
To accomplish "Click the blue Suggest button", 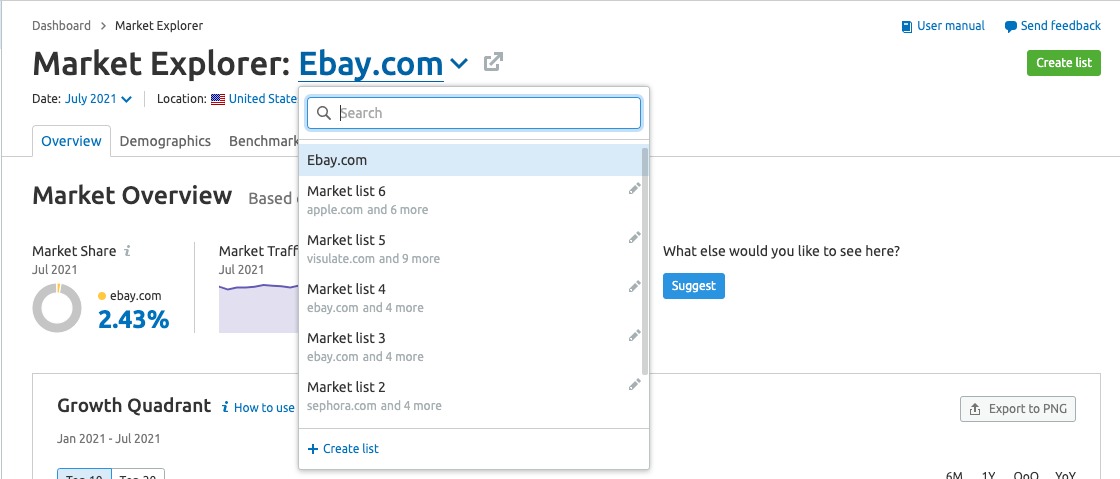I will 694,286.
